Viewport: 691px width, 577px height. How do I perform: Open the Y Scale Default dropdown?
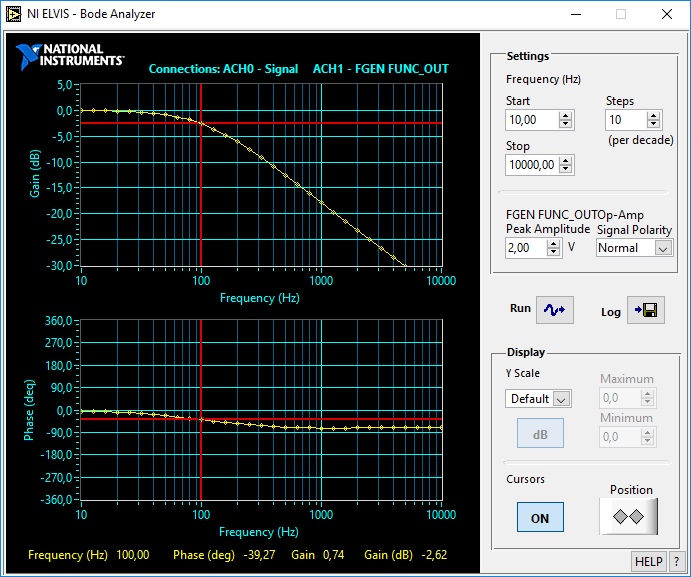(x=538, y=398)
